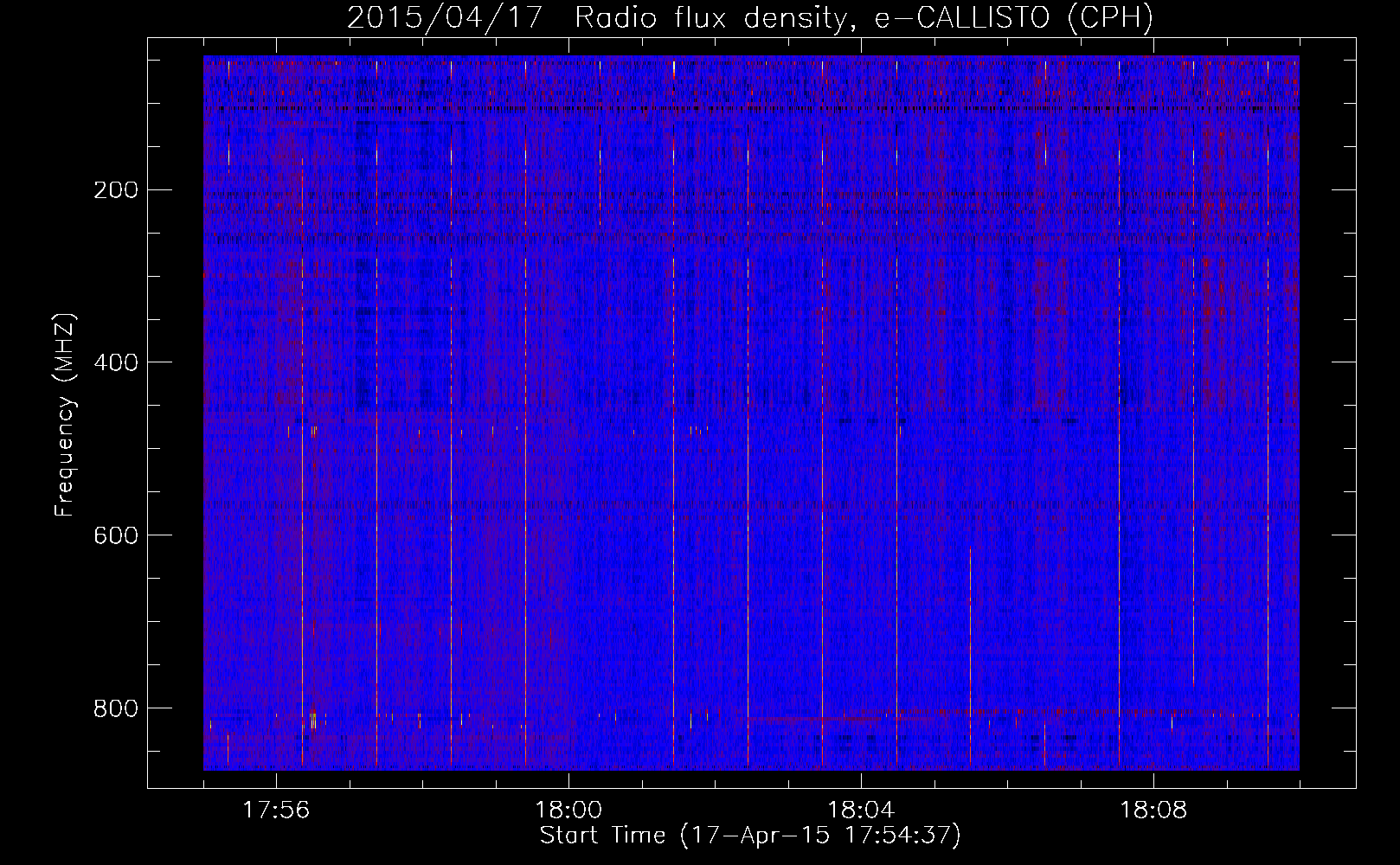Click the plot title 'Radio flux density, e-CALLISTO (CPH)'

864,18
